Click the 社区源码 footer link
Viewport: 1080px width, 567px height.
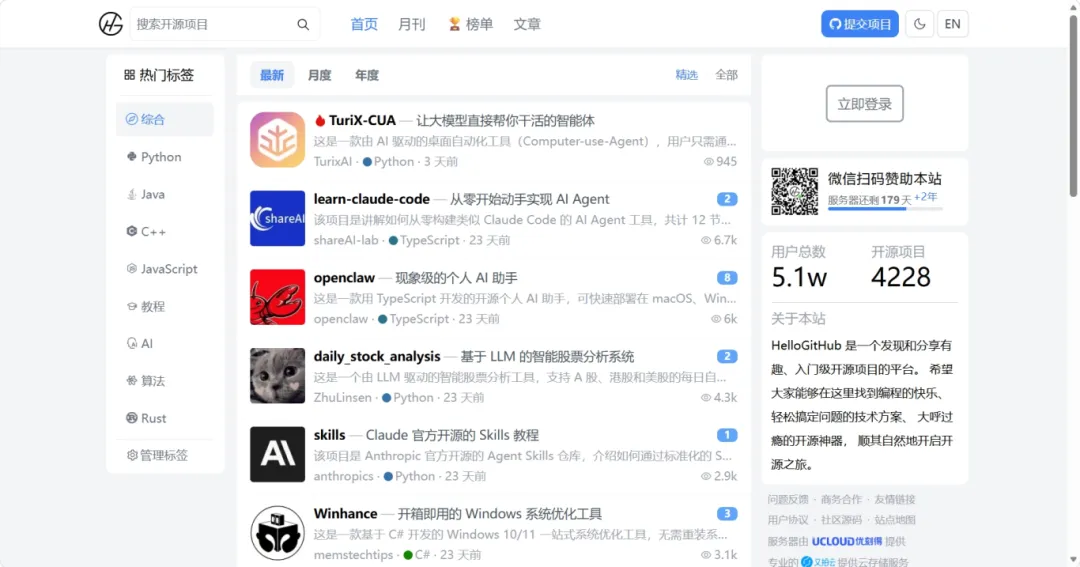click(x=841, y=520)
